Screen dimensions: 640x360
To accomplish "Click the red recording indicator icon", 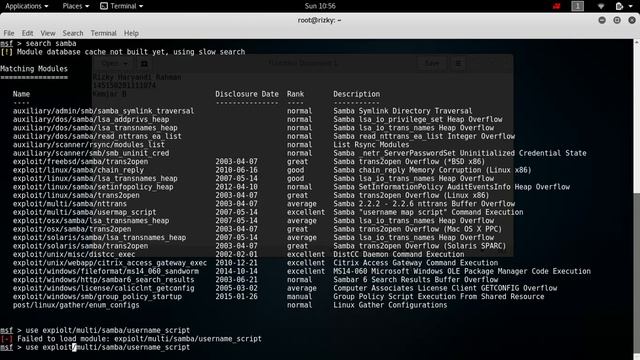I will [x=556, y=6].
